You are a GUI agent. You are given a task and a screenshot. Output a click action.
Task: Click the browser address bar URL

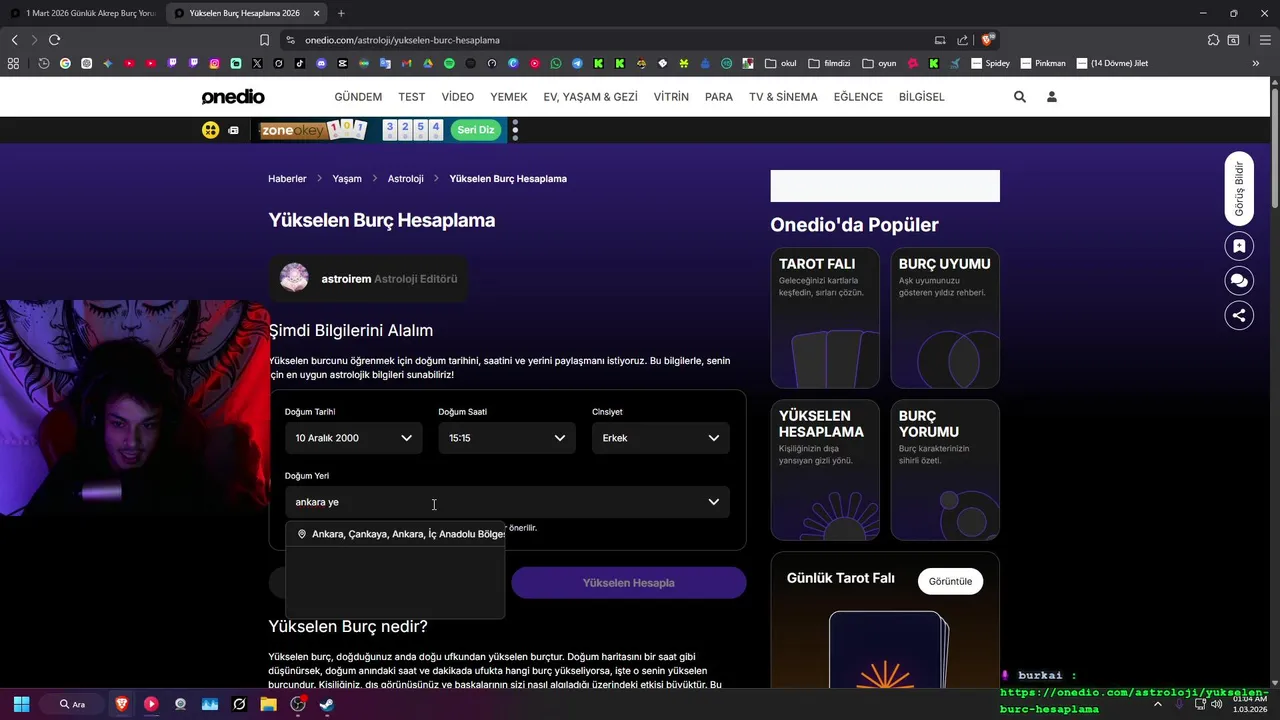(x=402, y=40)
